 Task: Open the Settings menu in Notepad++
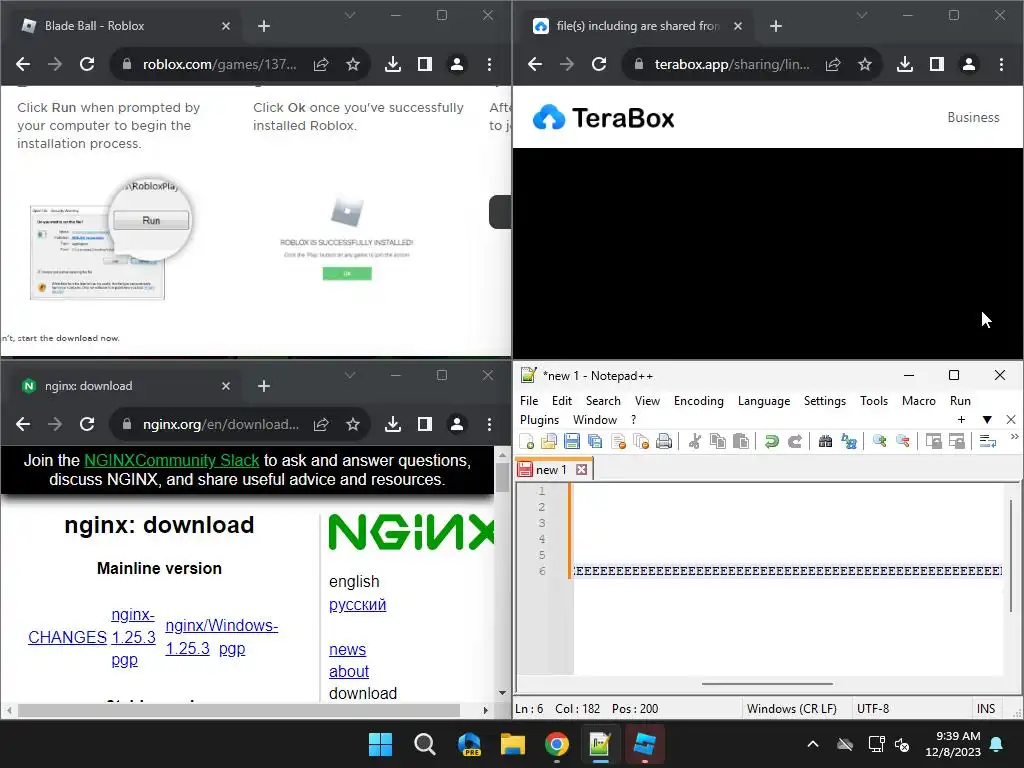(x=825, y=400)
